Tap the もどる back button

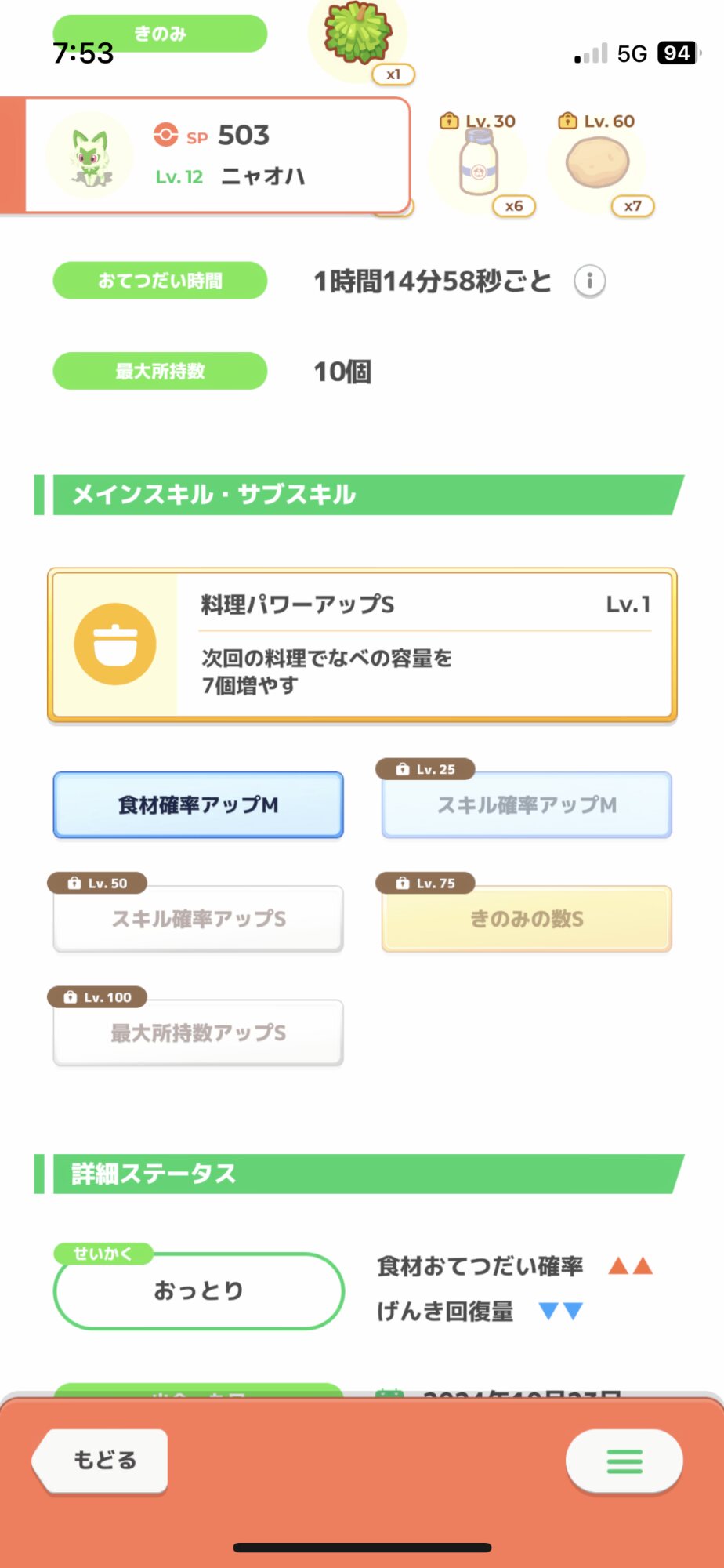point(102,1460)
